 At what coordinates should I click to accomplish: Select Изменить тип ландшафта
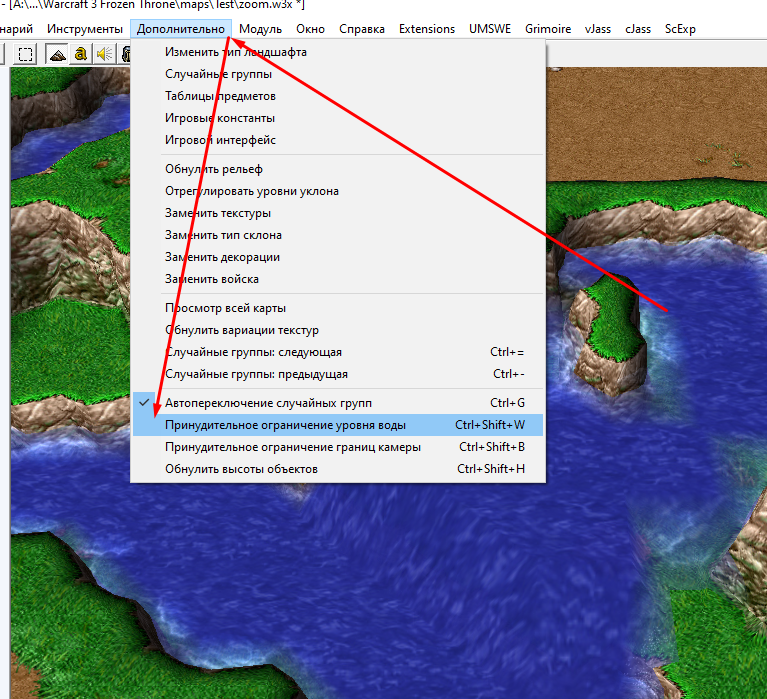(338, 52)
